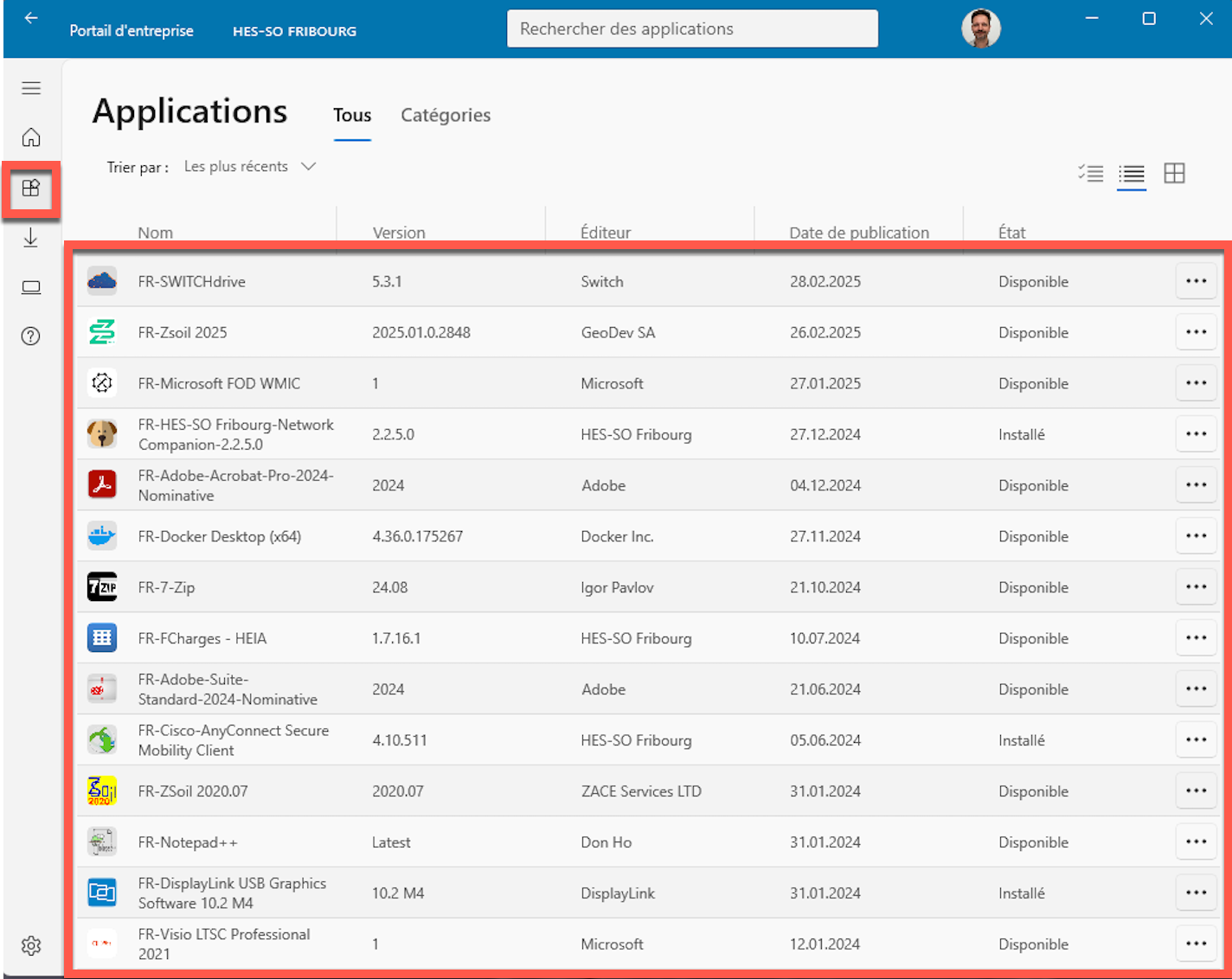
Task: Click inside 'Rechercher des applications' search field
Action: click(x=692, y=29)
